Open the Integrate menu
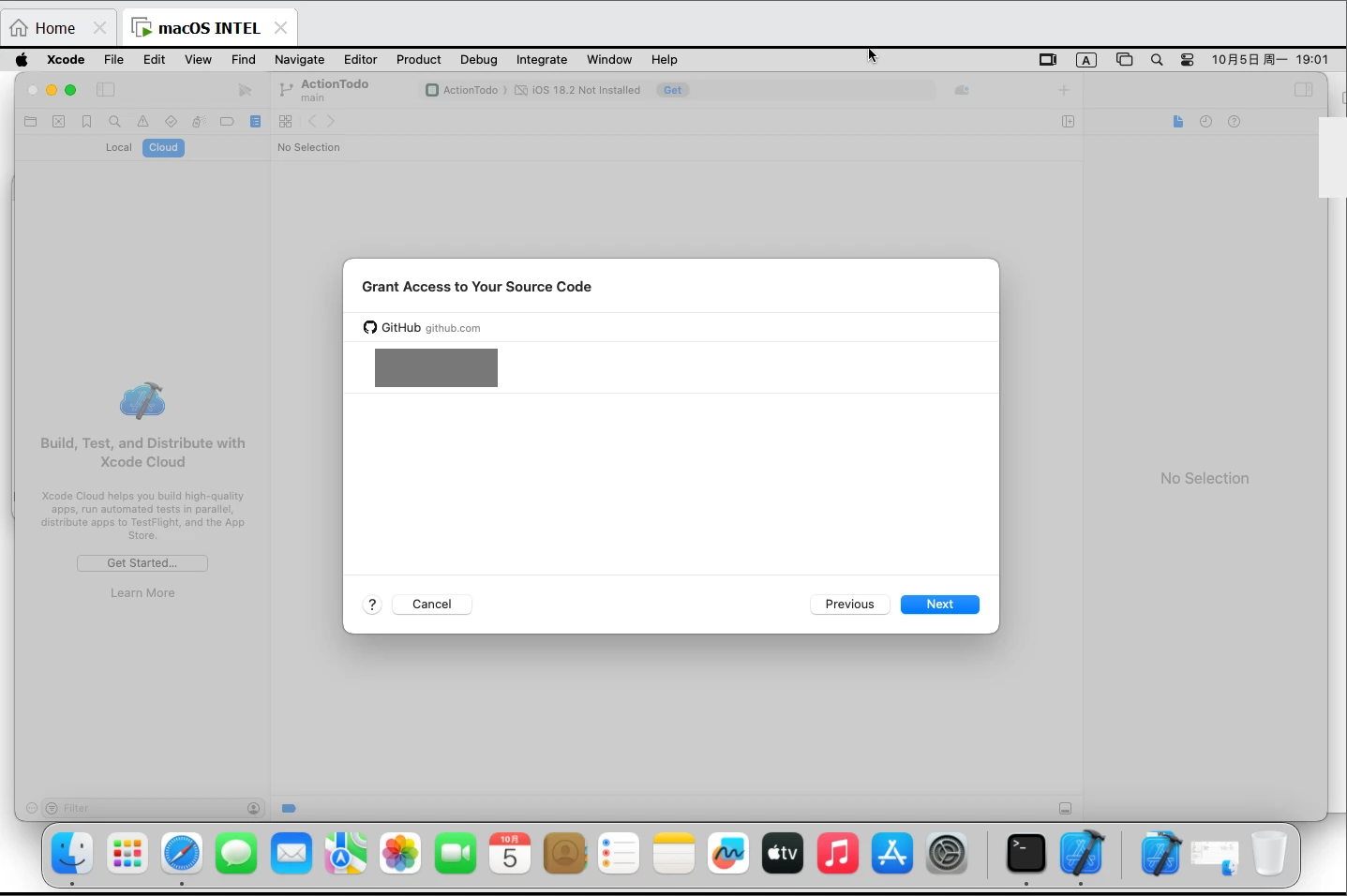Image resolution: width=1347 pixels, height=896 pixels. pos(542,59)
